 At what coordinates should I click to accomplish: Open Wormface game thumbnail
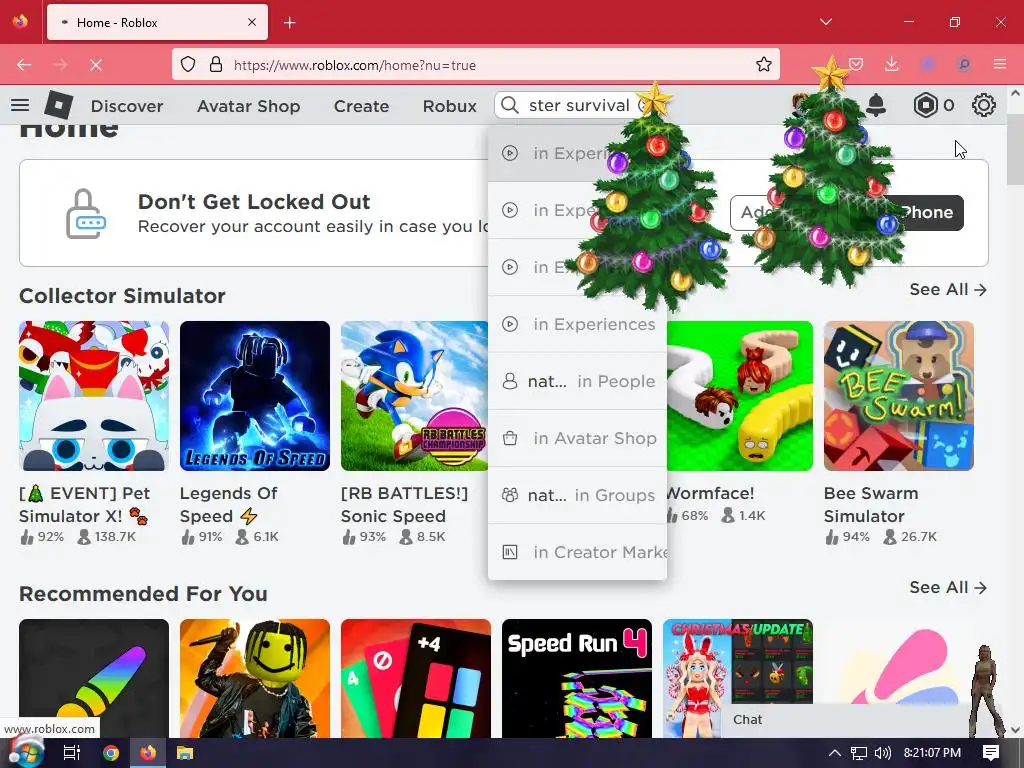[740, 396]
